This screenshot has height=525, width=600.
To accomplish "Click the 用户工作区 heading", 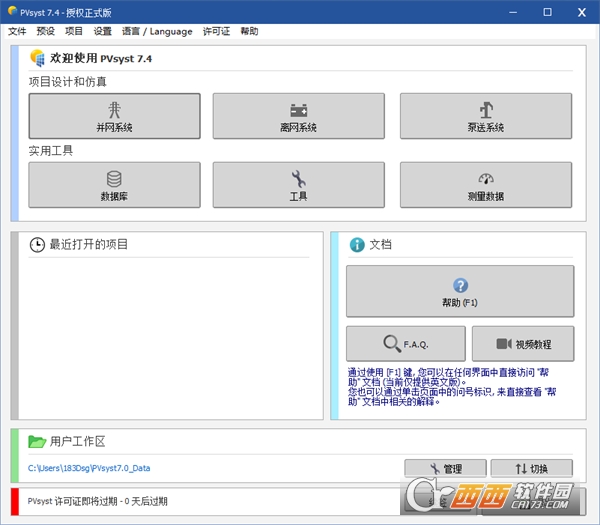I will point(78,442).
